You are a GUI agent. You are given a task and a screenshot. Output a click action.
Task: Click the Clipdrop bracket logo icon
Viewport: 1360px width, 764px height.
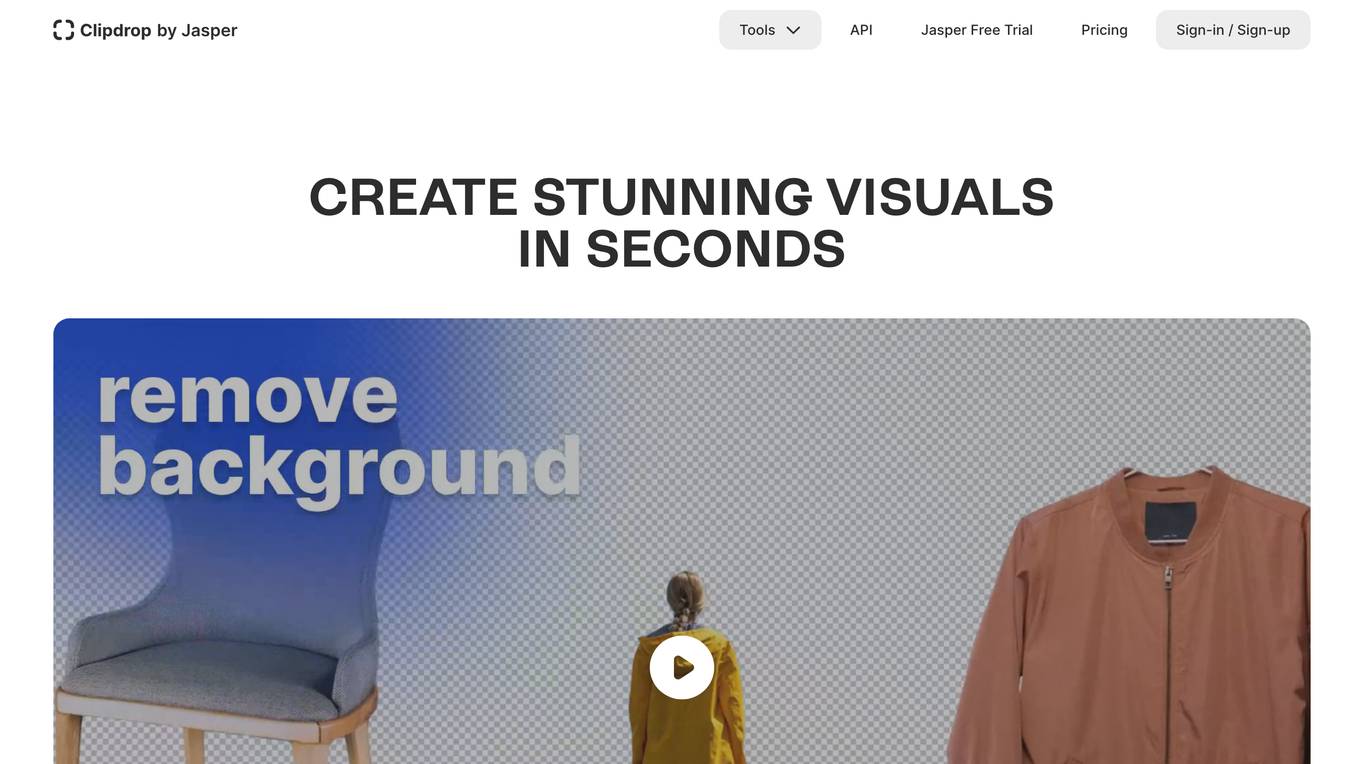(x=63, y=30)
